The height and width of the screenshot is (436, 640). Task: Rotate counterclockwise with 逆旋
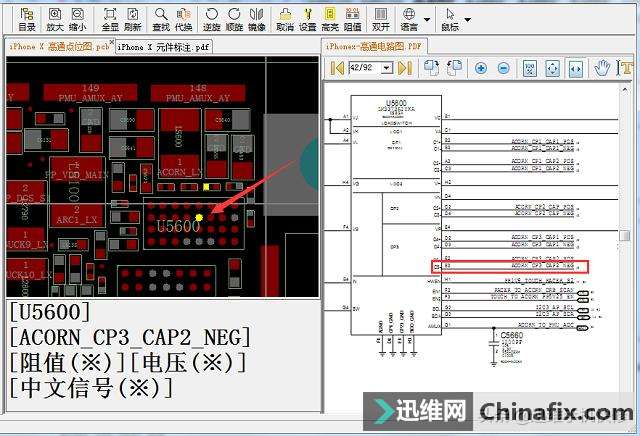(x=211, y=19)
